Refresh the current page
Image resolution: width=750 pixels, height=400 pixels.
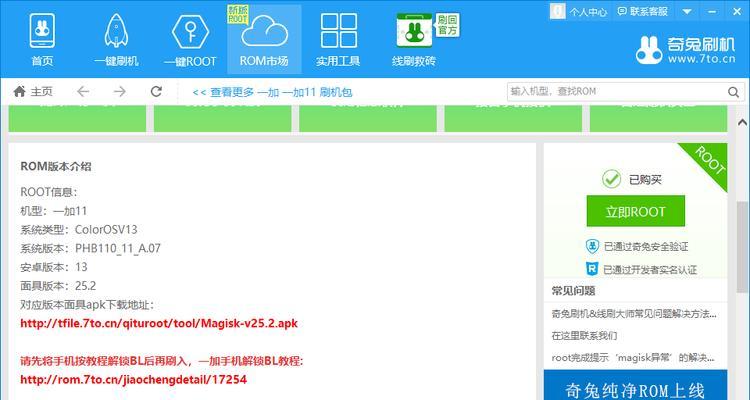coord(156,91)
